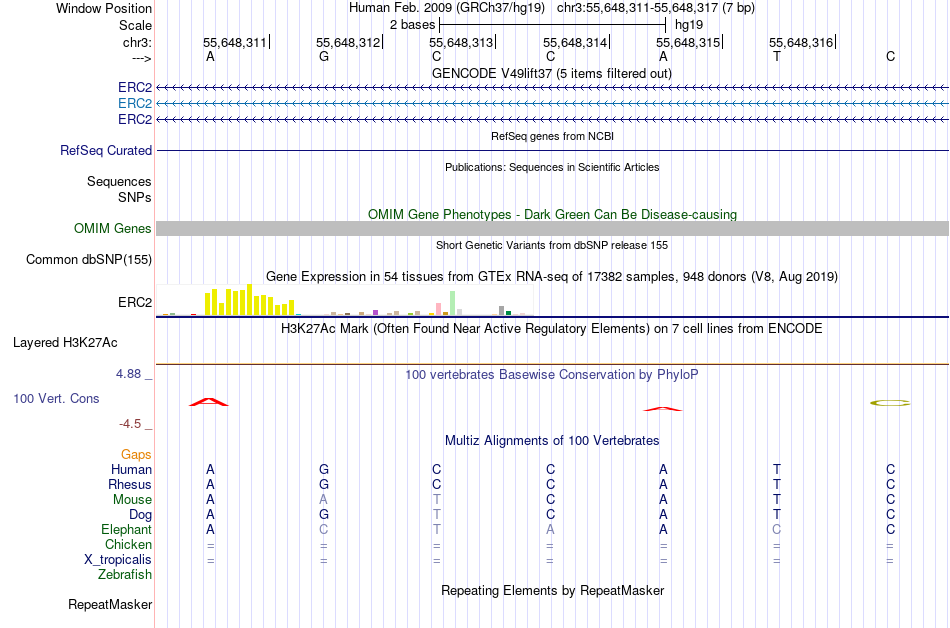Open GENCODE V49lift37 track title

(551, 73)
